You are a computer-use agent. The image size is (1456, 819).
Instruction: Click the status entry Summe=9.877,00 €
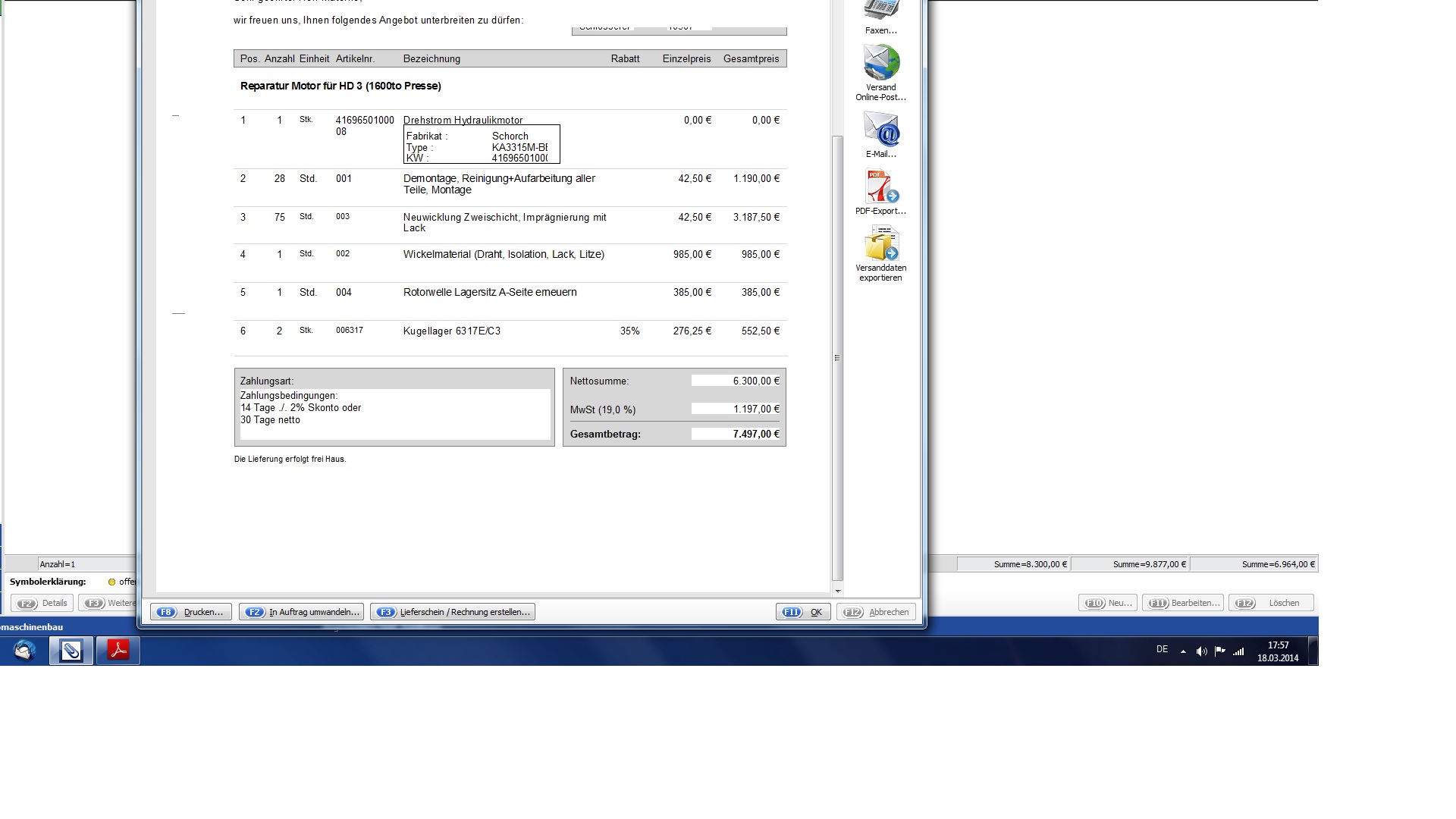[x=1130, y=564]
